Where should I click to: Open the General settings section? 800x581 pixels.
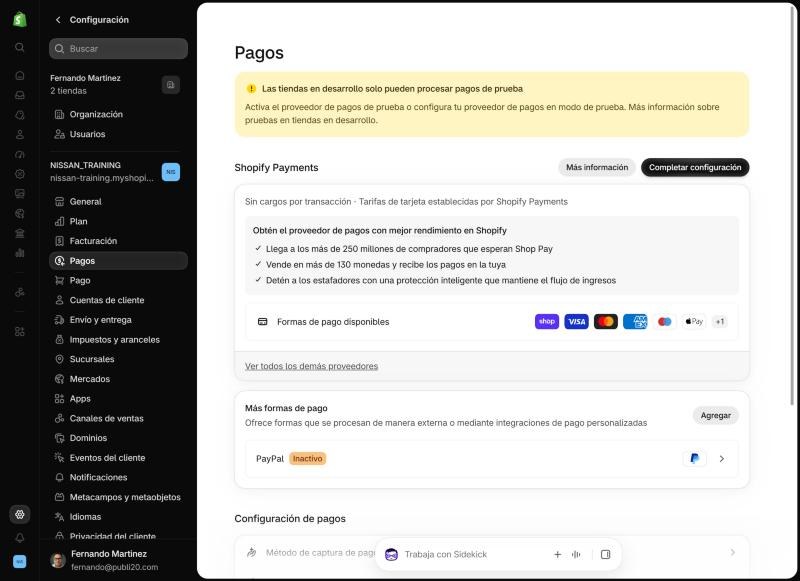118,201
